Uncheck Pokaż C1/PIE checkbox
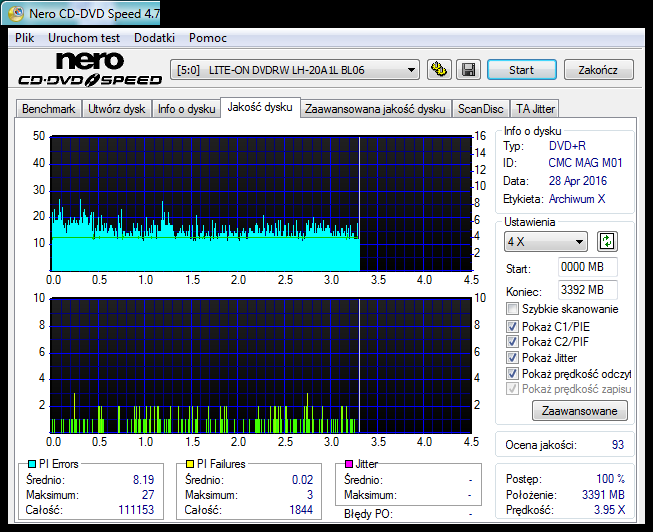The height and width of the screenshot is (532, 653). 512,326
